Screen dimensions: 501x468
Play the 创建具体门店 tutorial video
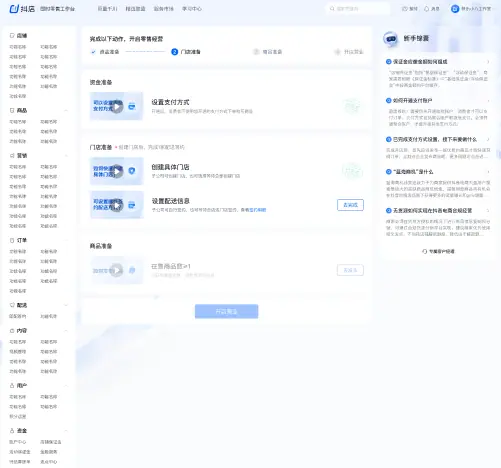pyautogui.click(x=117, y=171)
